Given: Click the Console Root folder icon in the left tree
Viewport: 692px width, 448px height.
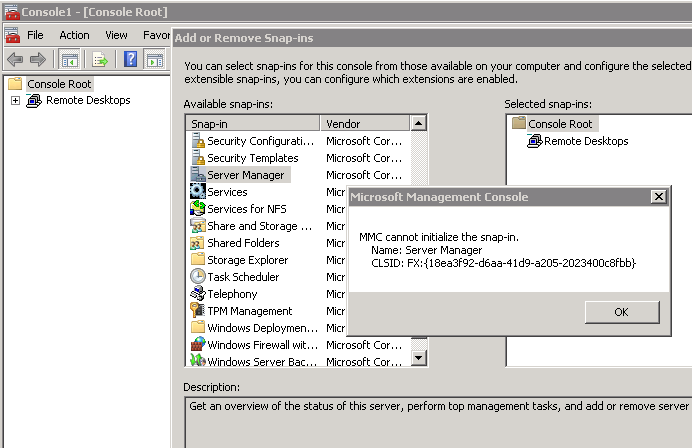Looking at the screenshot, I should point(15,83).
